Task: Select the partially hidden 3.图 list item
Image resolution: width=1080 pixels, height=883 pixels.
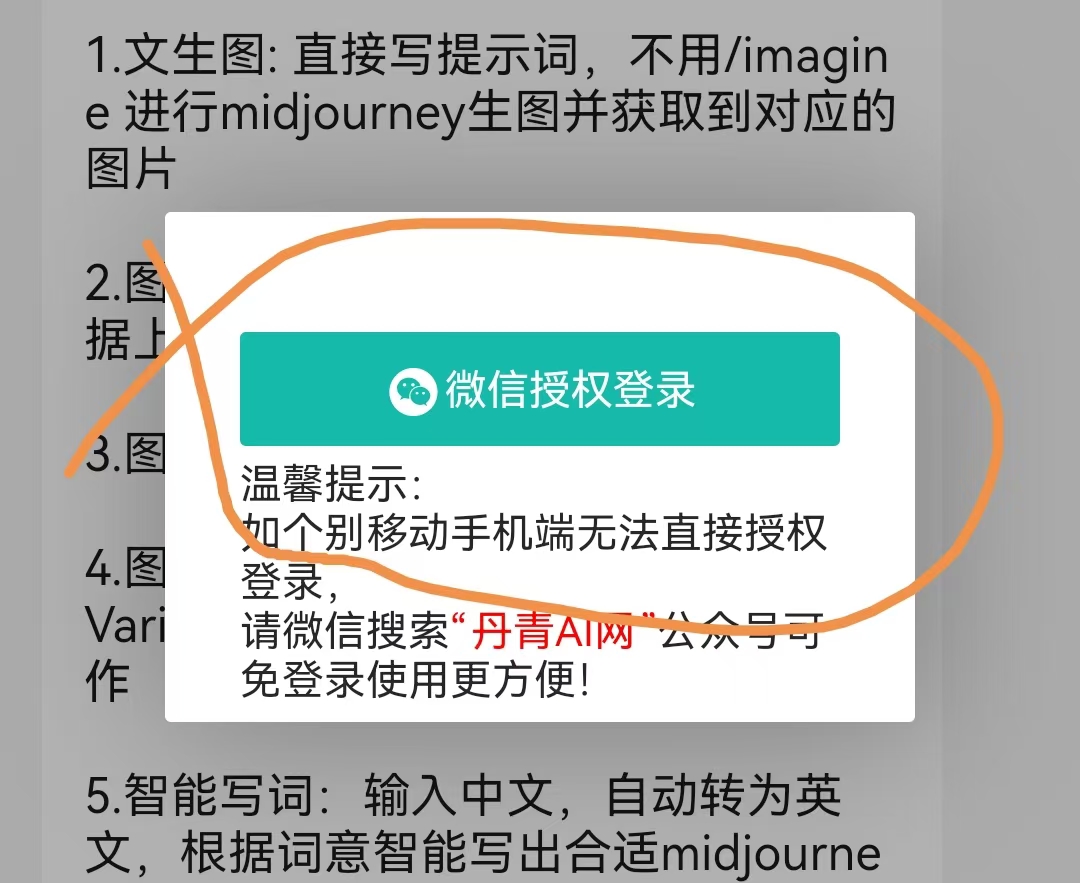Action: pyautogui.click(x=125, y=455)
